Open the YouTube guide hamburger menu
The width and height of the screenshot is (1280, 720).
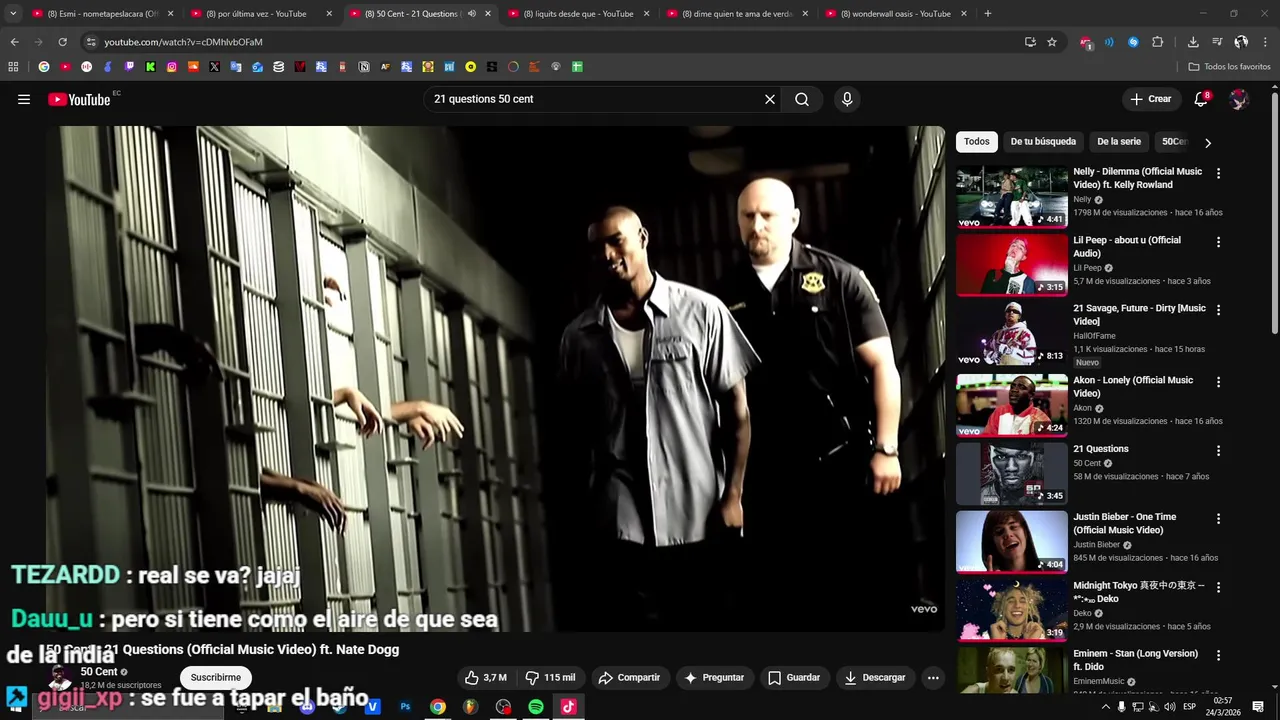[x=24, y=99]
